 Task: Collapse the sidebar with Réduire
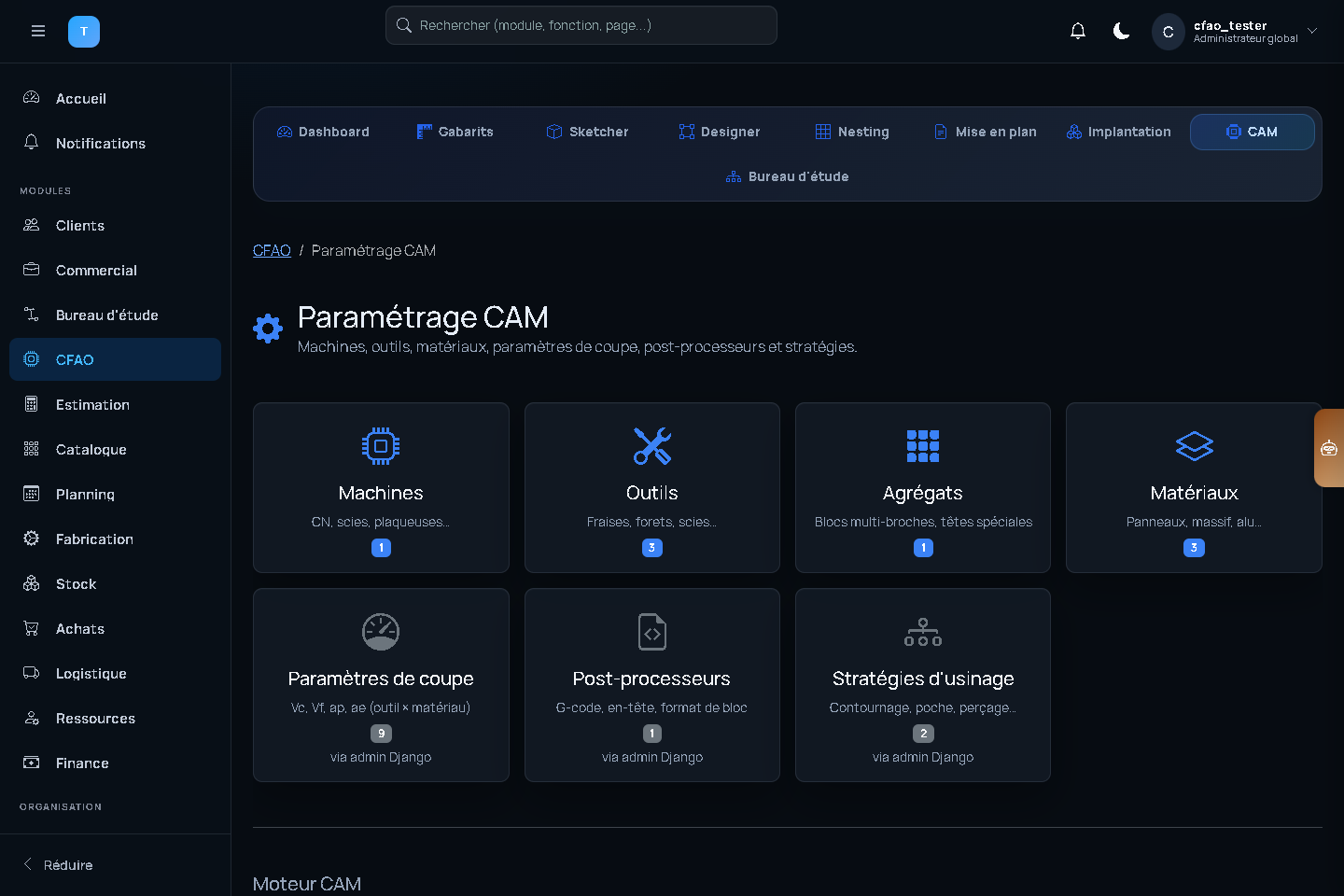pyautogui.click(x=58, y=864)
